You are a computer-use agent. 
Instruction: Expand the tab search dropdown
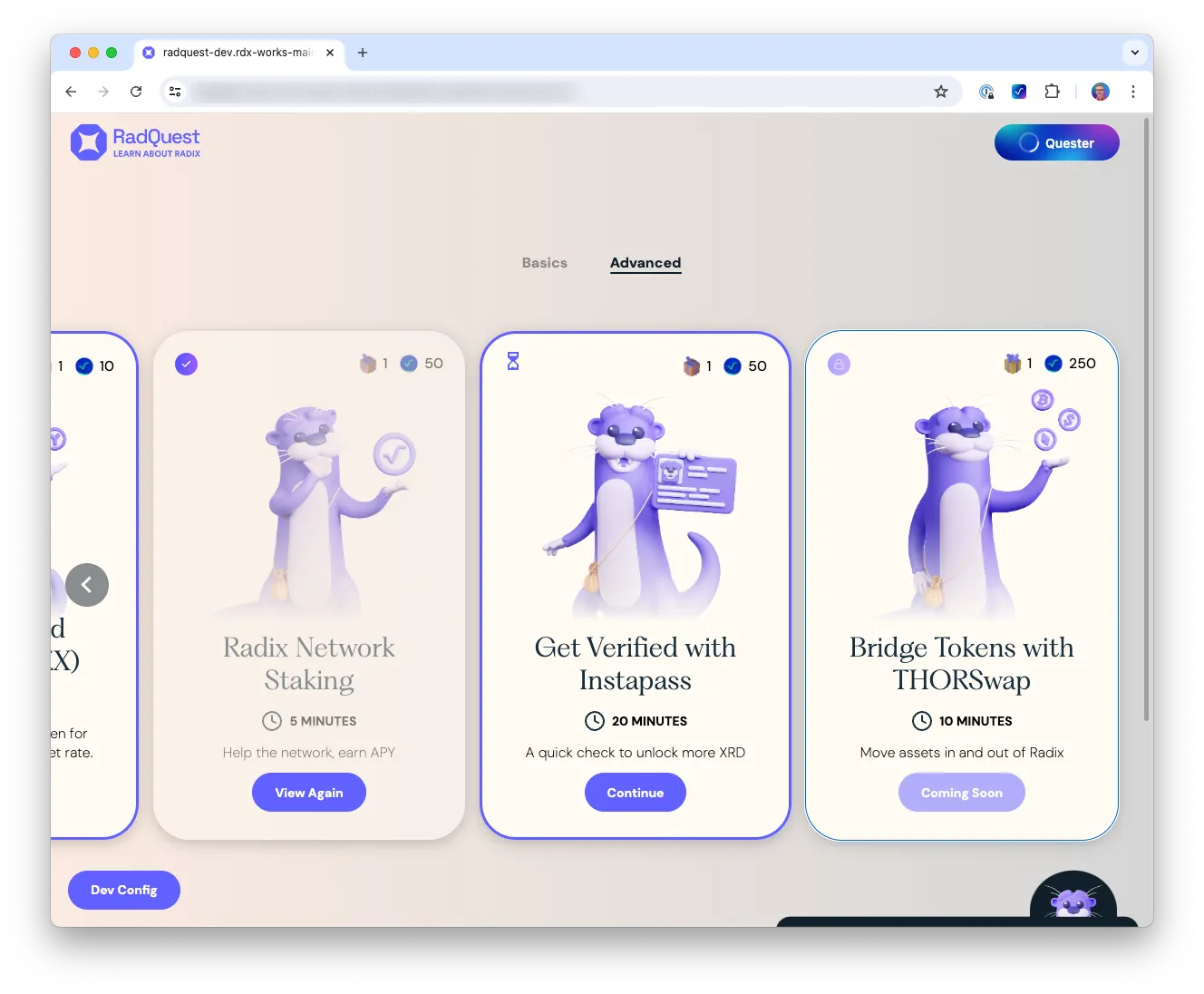click(1135, 53)
